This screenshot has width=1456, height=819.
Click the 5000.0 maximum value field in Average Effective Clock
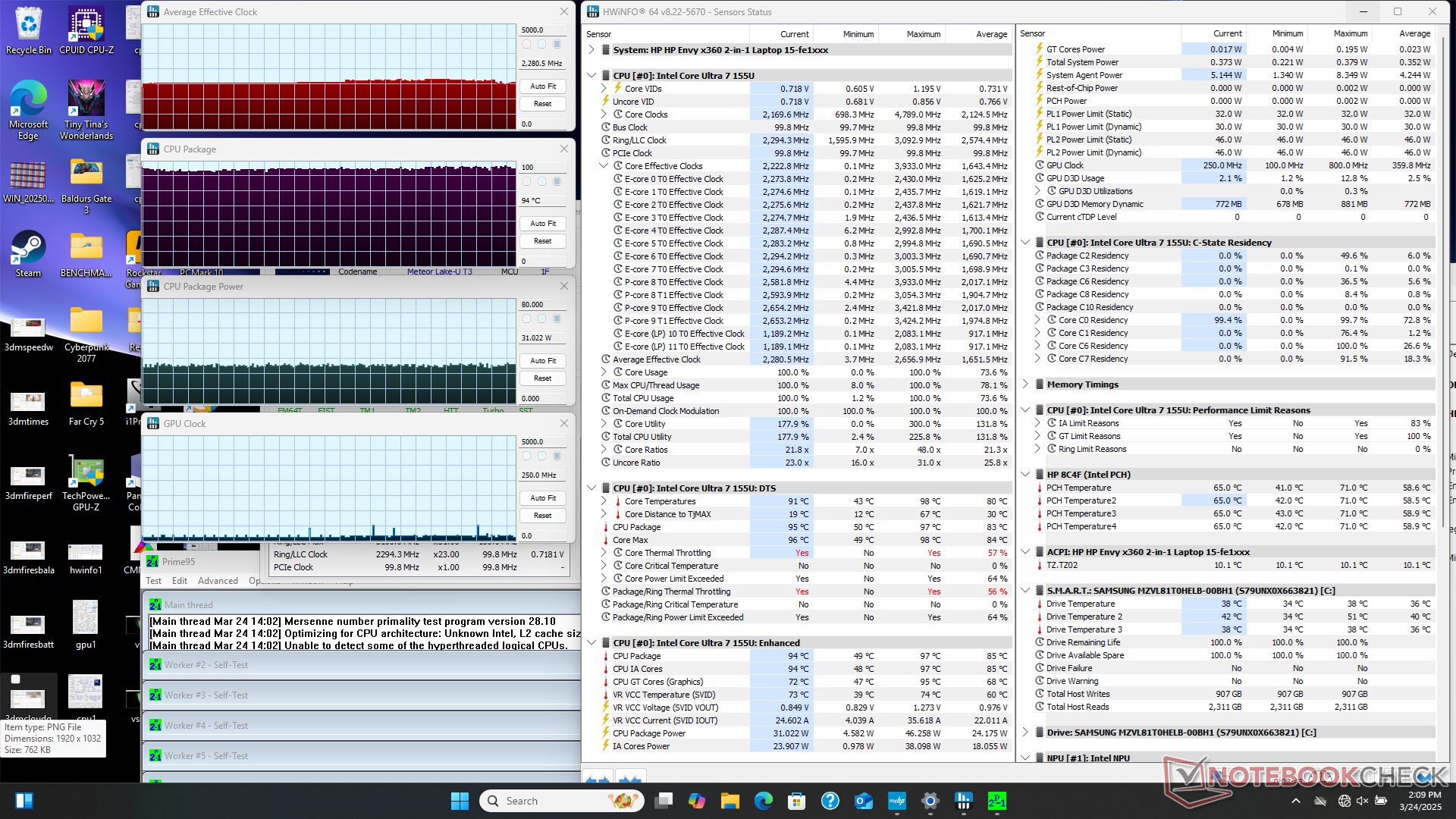pos(542,30)
